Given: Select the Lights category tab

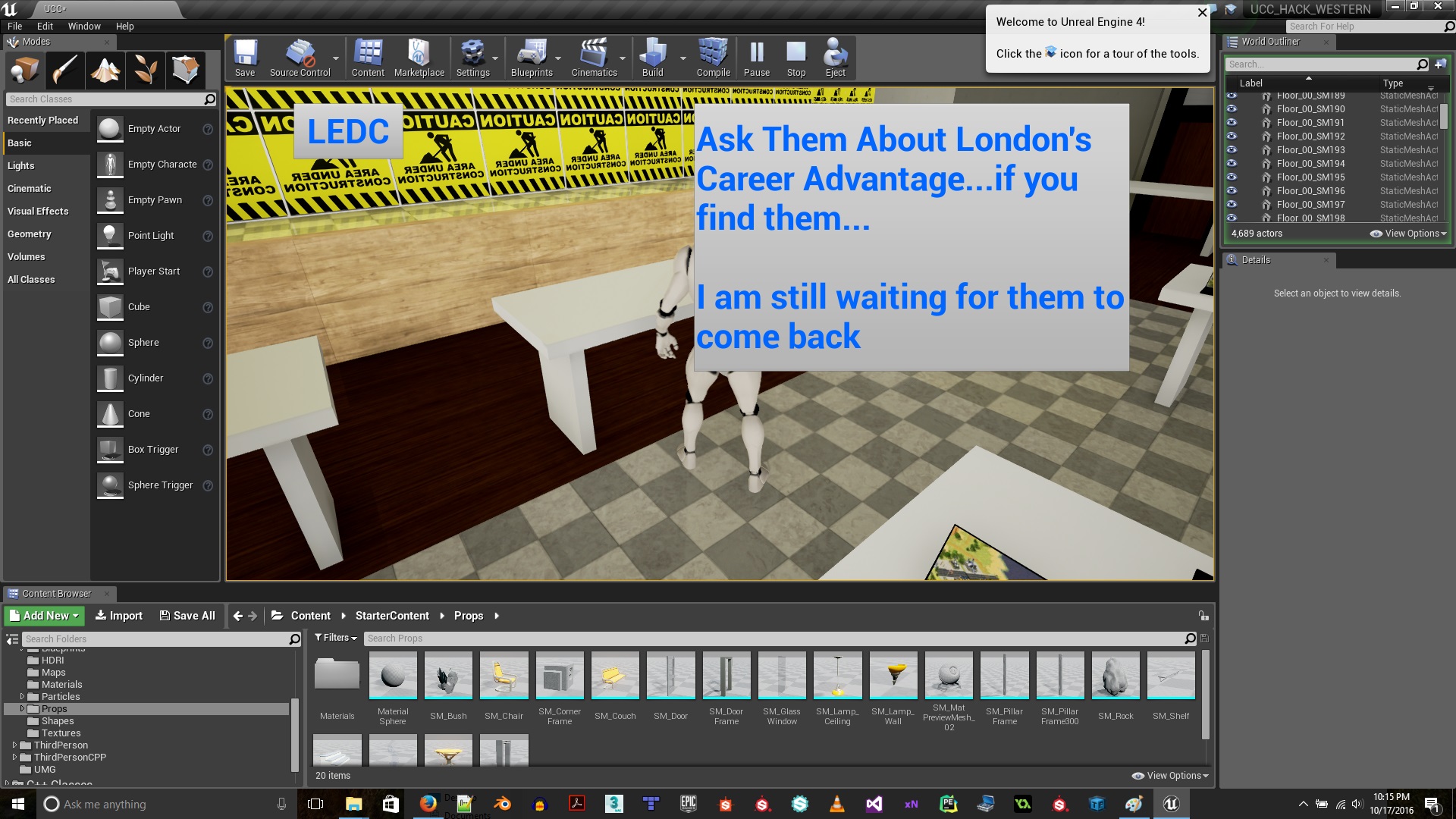Looking at the screenshot, I should point(21,166).
